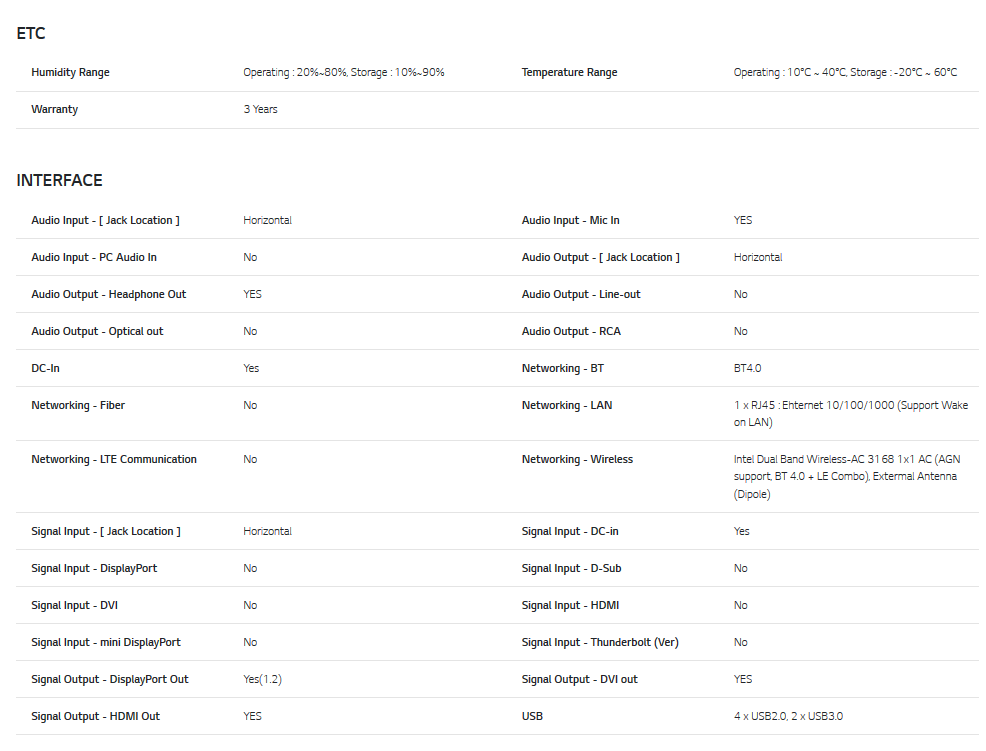The image size is (986, 751).
Task: Select the Audio Output - Headphone Out label
Action: [x=108, y=294]
